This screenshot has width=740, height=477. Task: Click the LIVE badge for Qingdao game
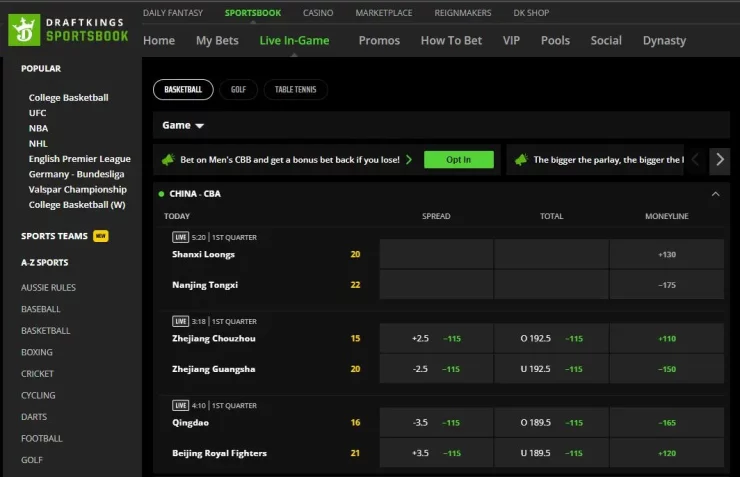180,405
